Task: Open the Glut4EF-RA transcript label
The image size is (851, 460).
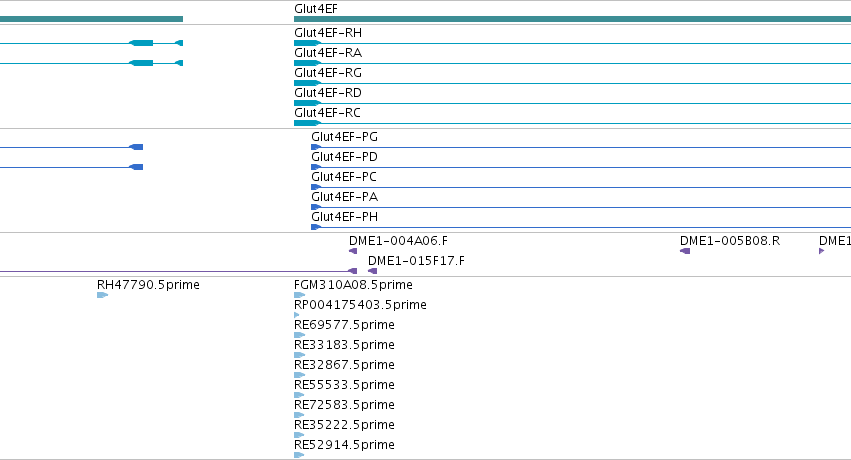Action: 328,53
